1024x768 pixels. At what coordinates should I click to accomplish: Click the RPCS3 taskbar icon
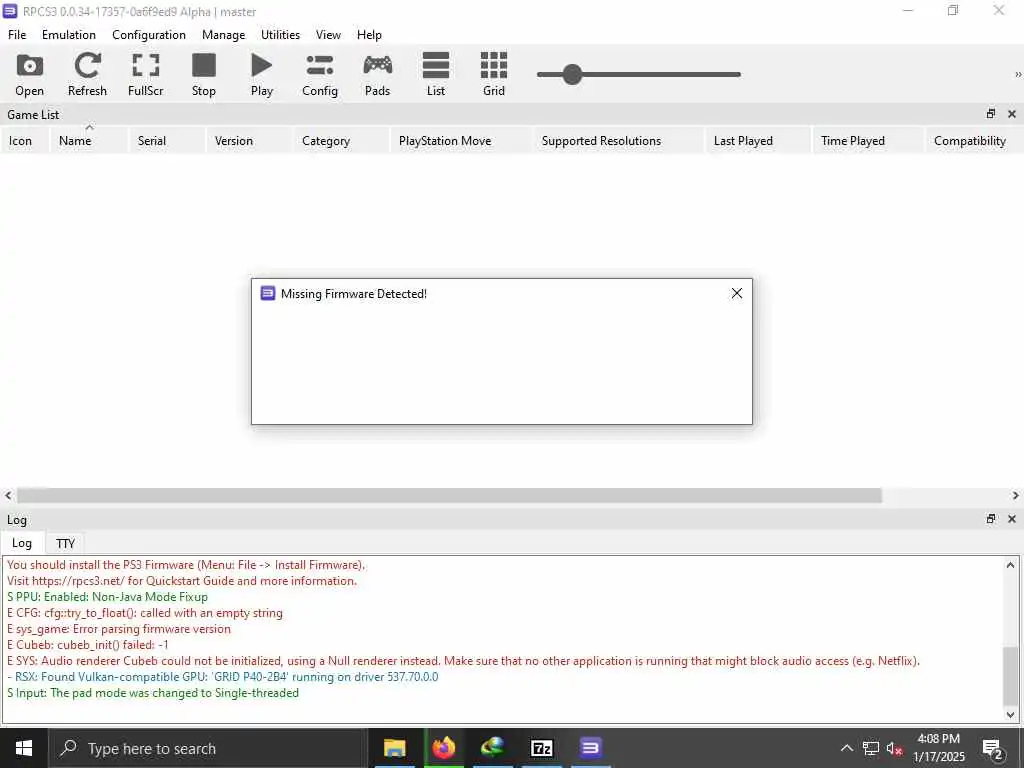point(590,748)
